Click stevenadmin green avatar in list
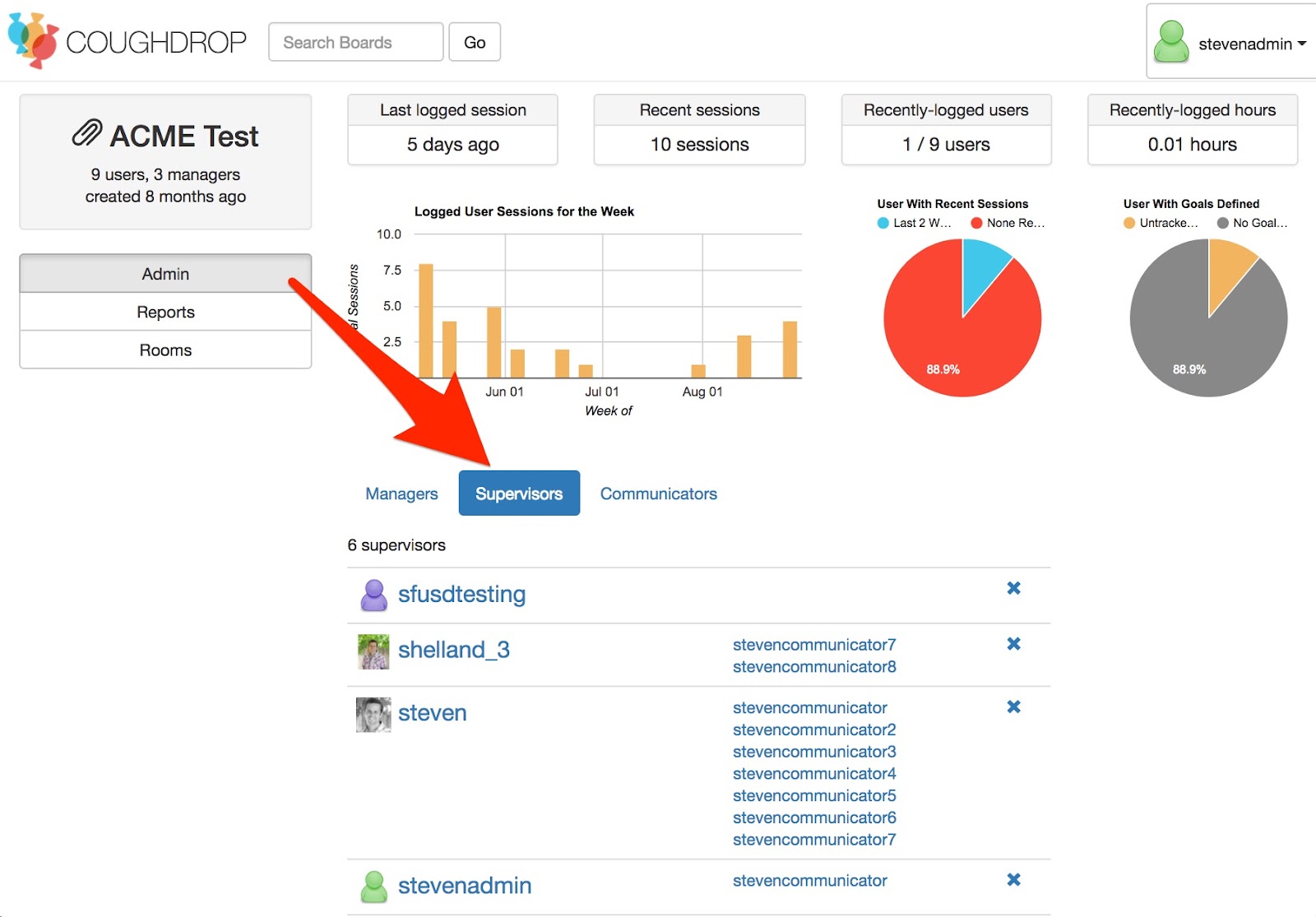This screenshot has height=917, width=1316. [374, 887]
